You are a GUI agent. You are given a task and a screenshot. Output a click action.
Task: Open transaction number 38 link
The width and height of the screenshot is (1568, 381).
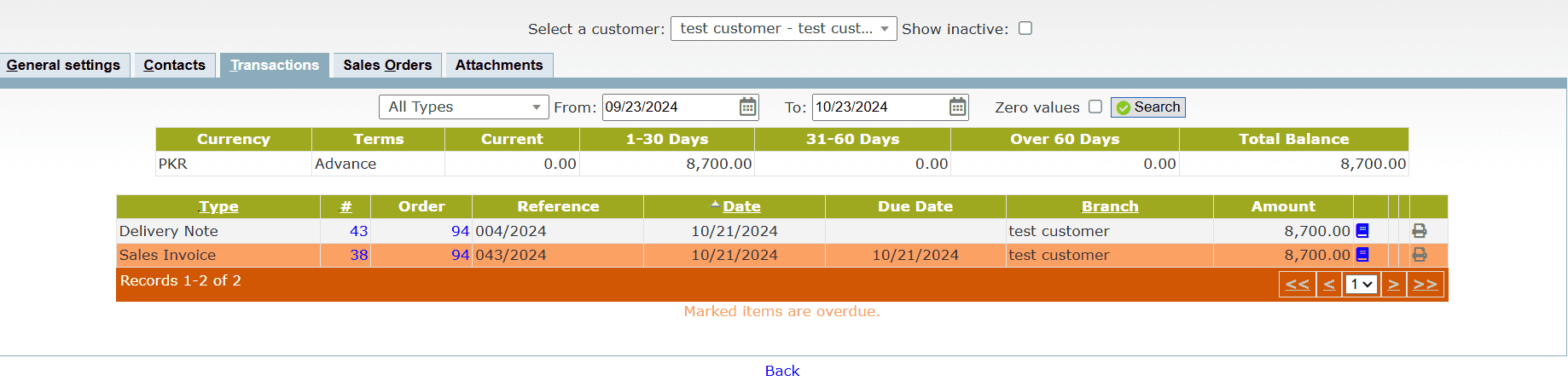click(x=359, y=255)
